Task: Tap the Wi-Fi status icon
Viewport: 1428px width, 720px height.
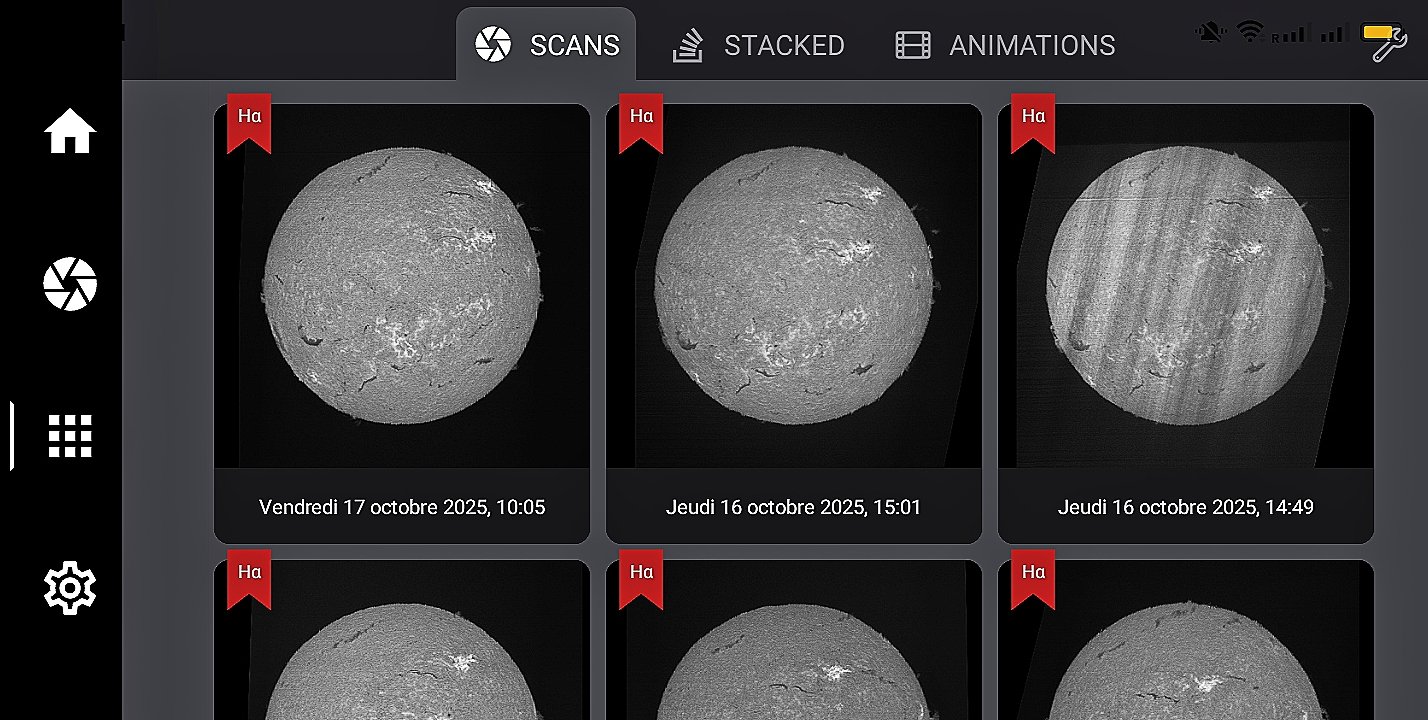Action: 1249,32
